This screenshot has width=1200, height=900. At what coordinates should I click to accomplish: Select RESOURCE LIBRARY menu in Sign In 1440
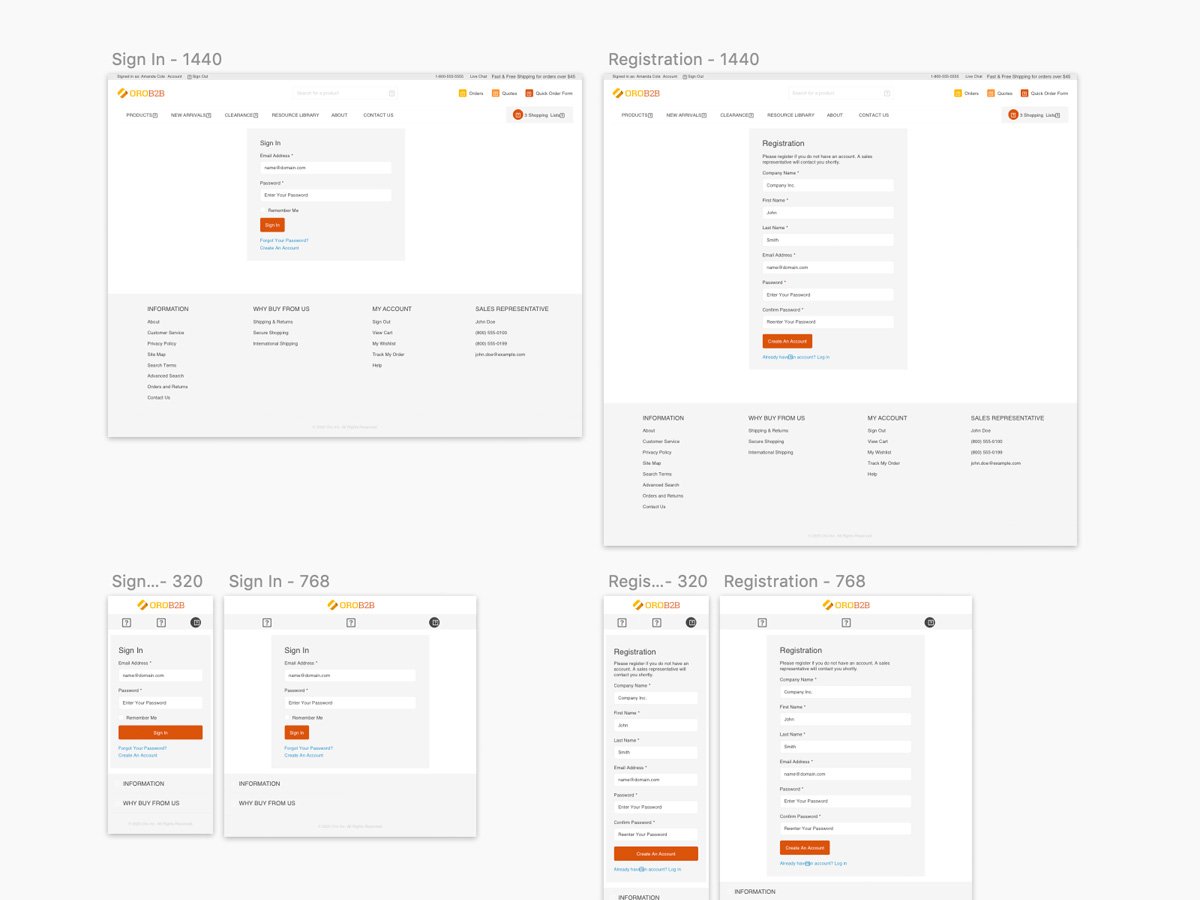(x=295, y=115)
